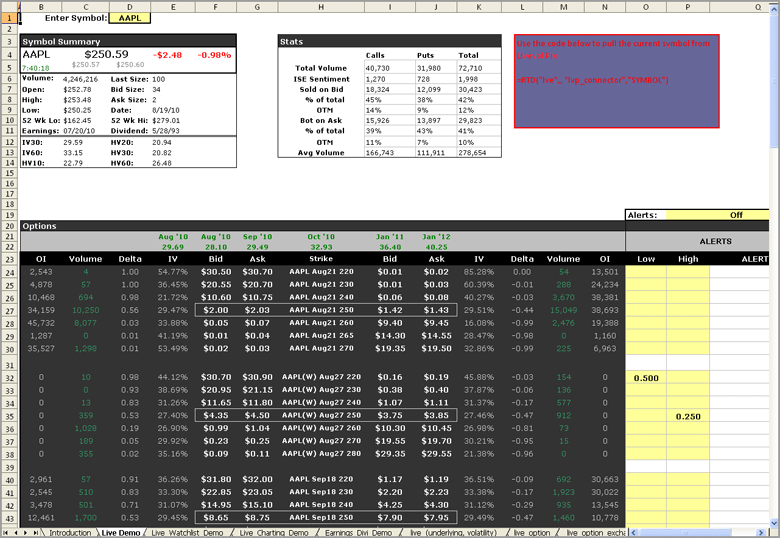Click call IV 54.77% in row 24
This screenshot has height=538, width=780.
pos(173,272)
